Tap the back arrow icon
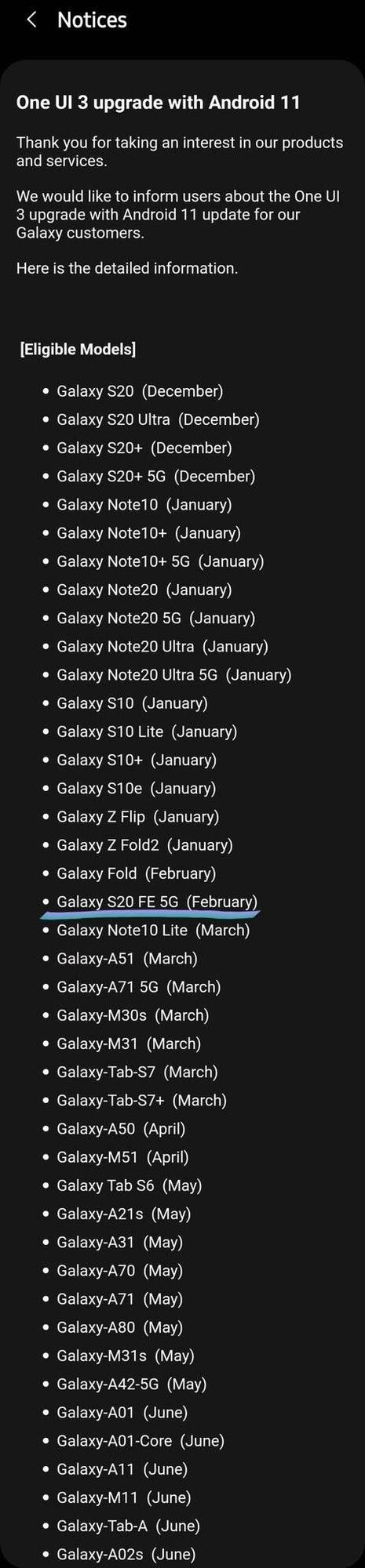Image resolution: width=365 pixels, height=1568 pixels. (31, 20)
